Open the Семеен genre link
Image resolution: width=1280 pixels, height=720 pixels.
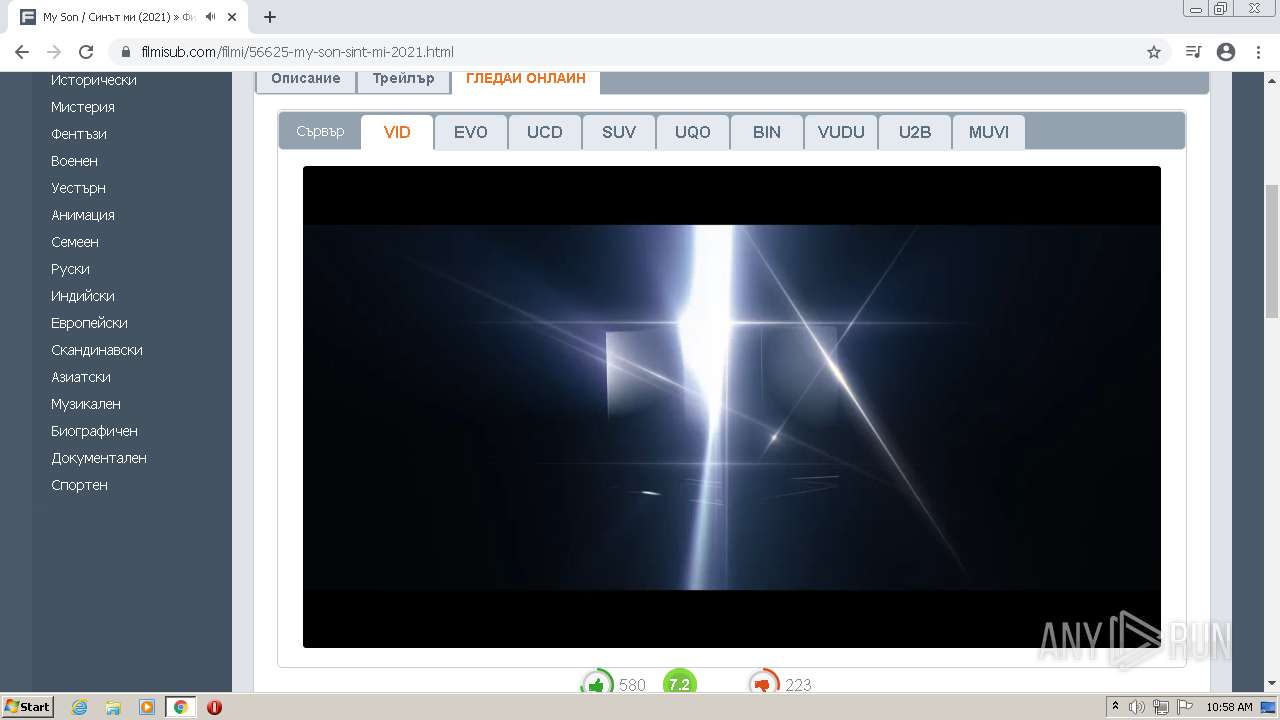(75, 242)
